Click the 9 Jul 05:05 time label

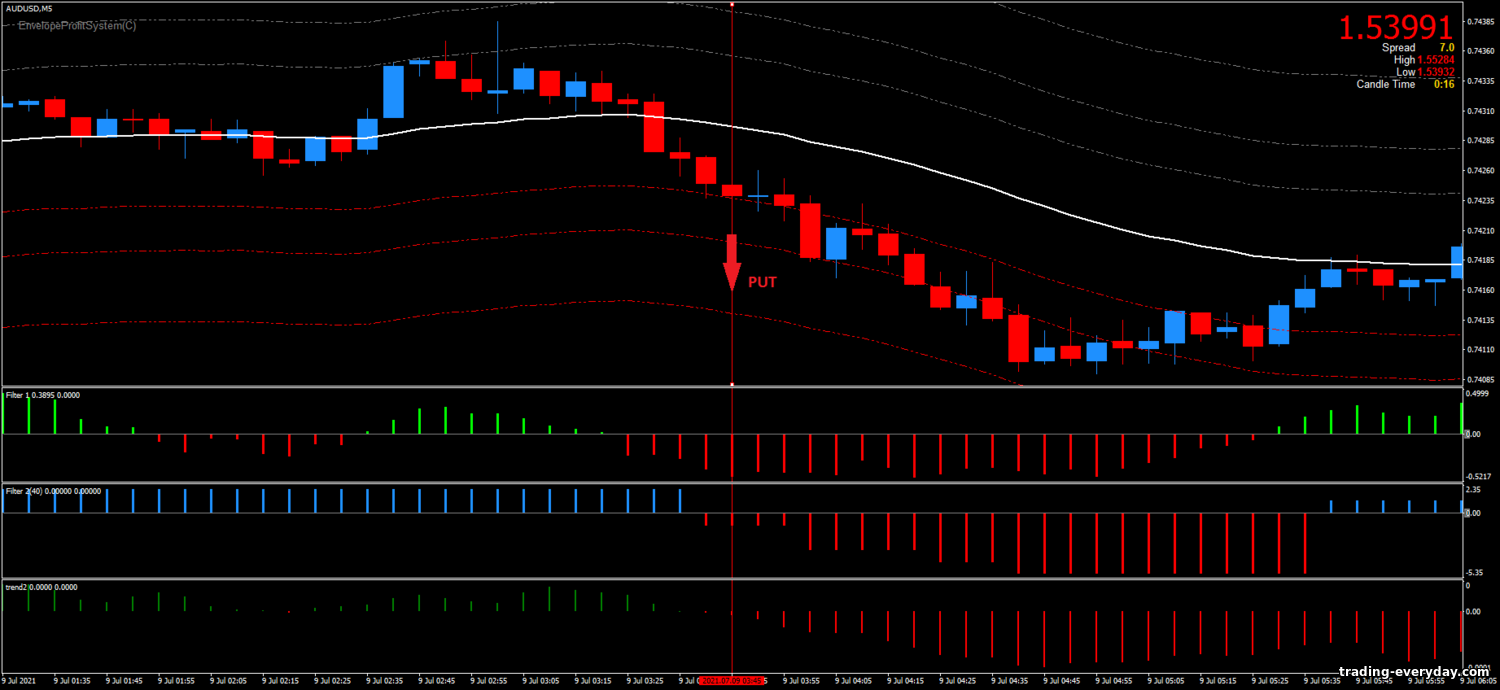pyautogui.click(x=1168, y=682)
